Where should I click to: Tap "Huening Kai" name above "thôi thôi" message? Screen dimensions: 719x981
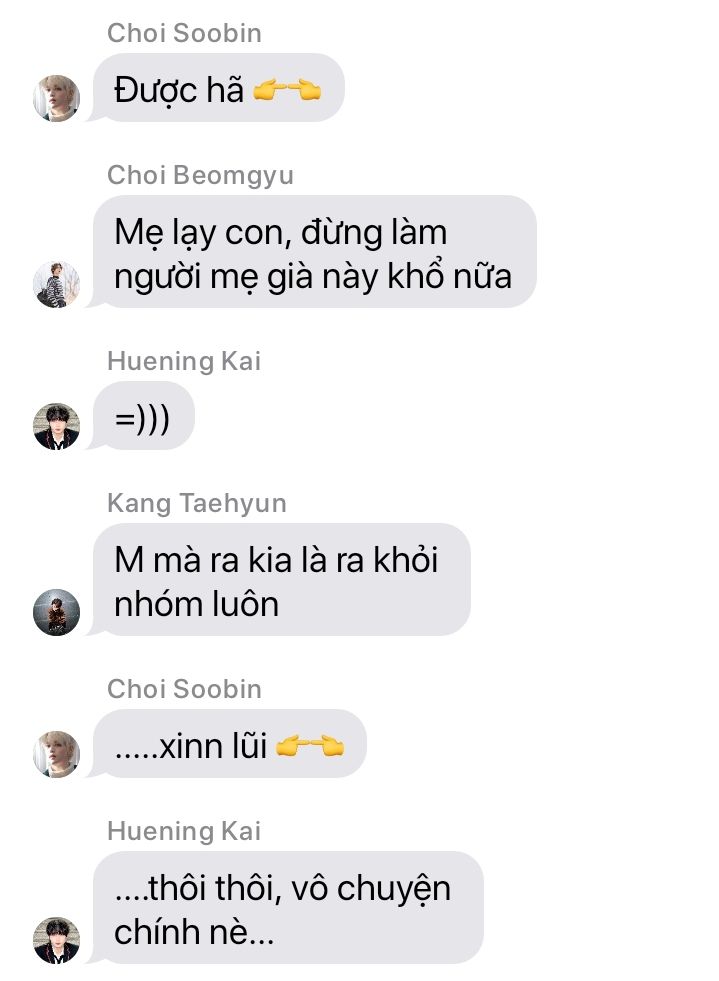[183, 831]
